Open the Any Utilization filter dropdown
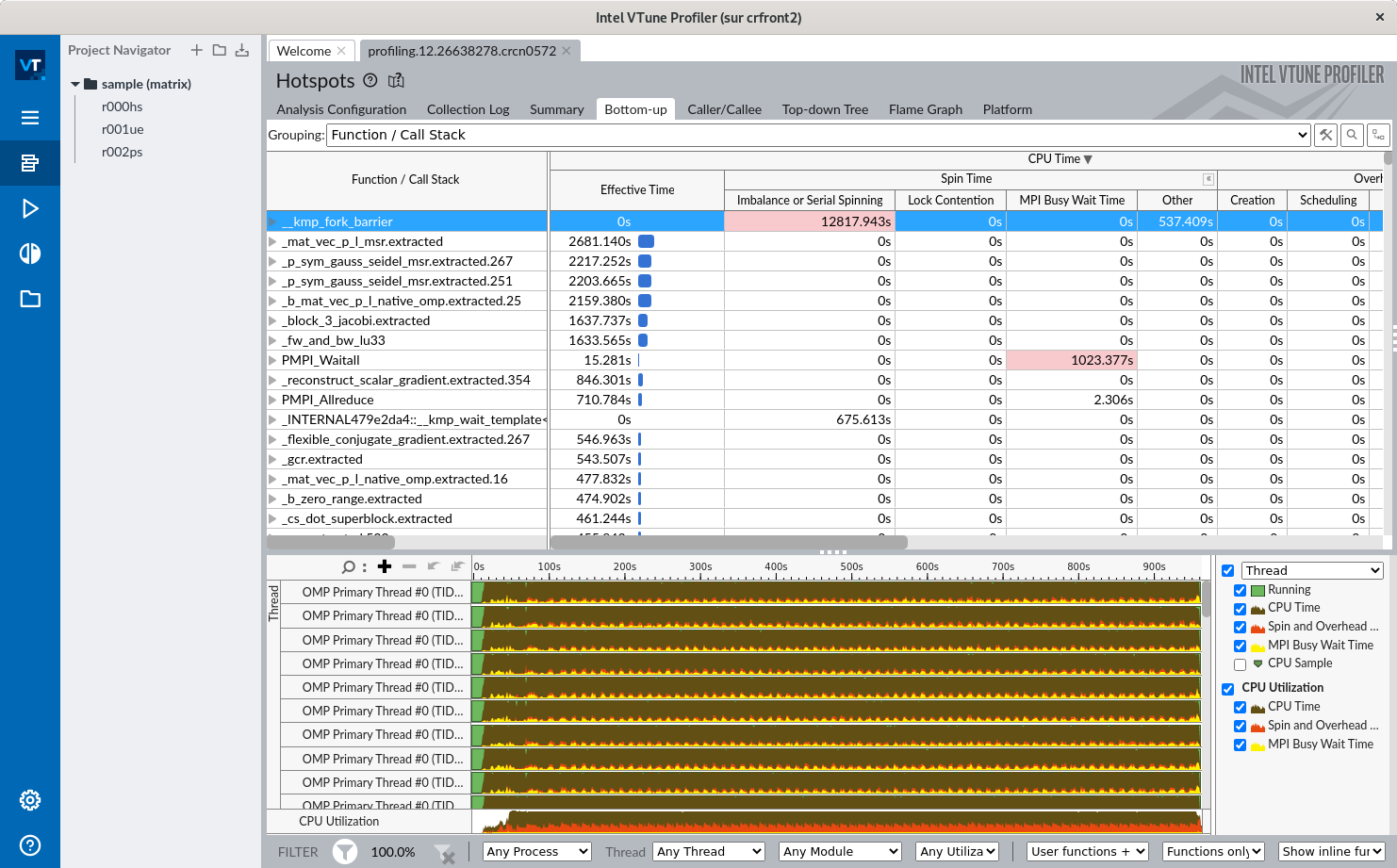This screenshot has height=868, width=1397. point(958,852)
